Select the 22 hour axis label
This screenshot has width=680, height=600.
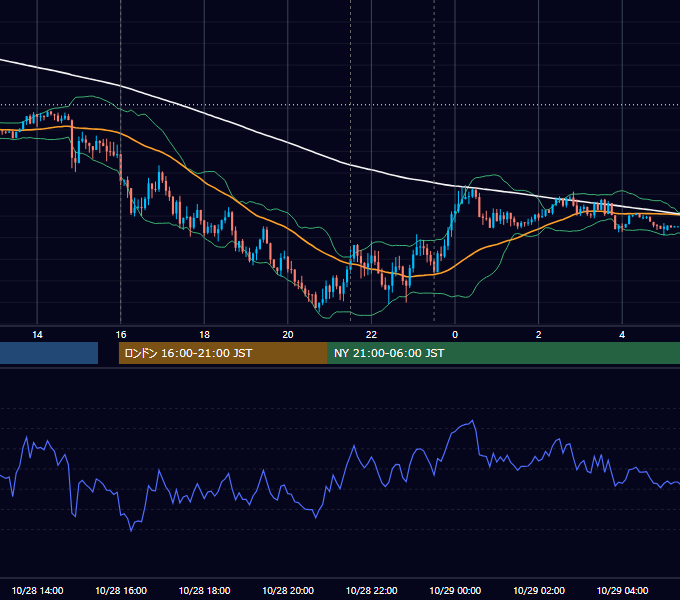(x=371, y=335)
